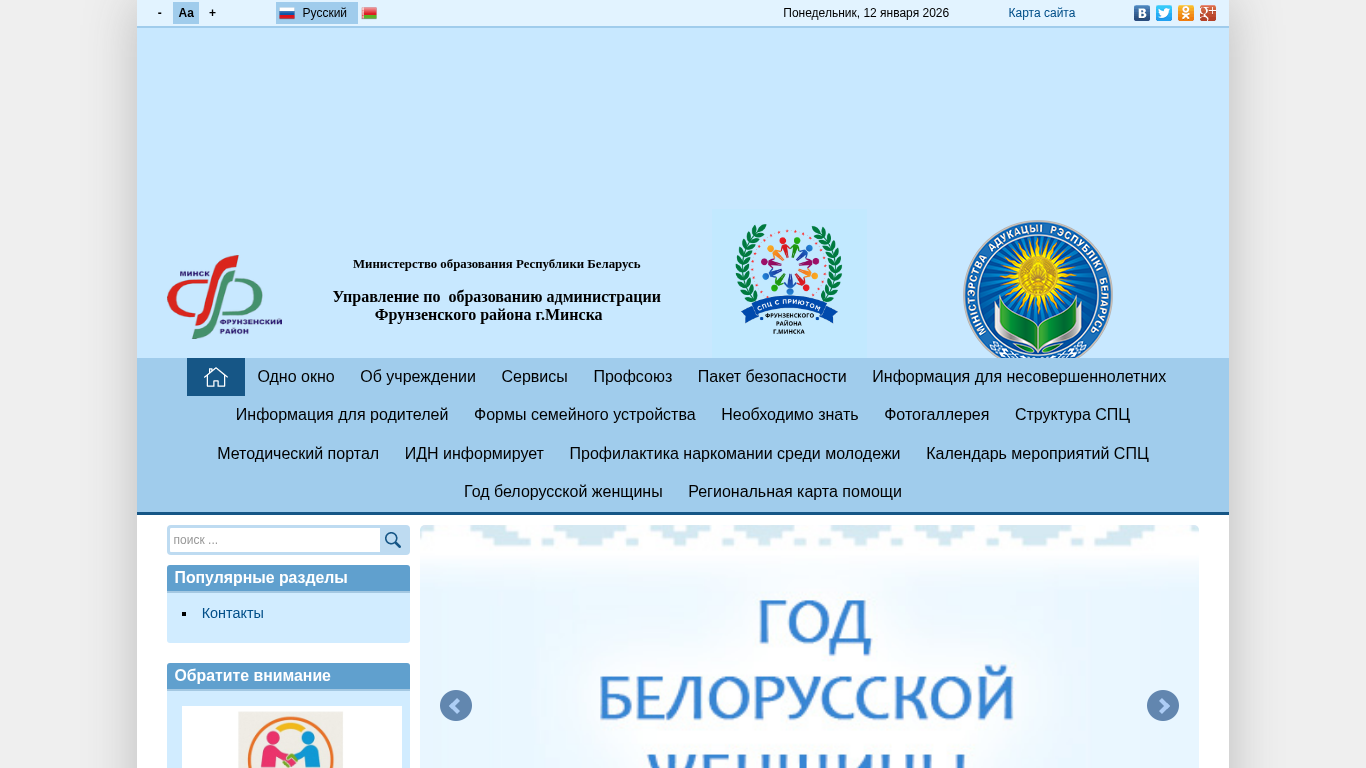Open the Об учреждении menu item
Image resolution: width=1366 pixels, height=768 pixels.
pos(418,377)
